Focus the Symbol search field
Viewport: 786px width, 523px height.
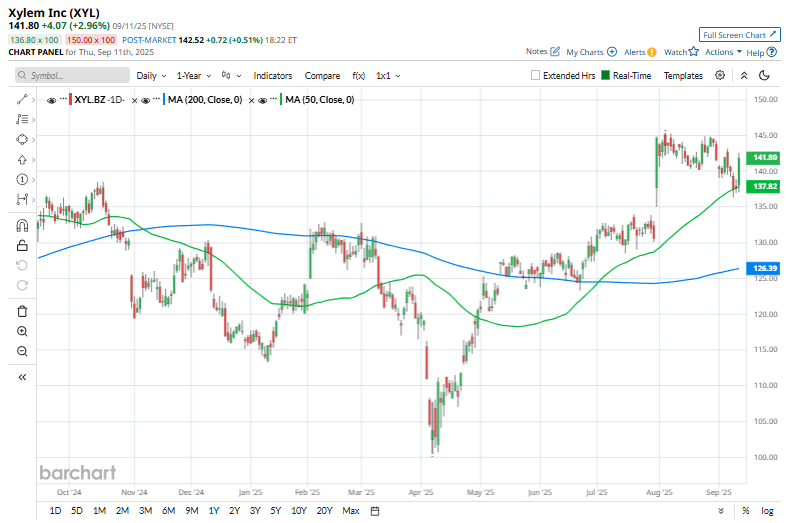(72, 75)
